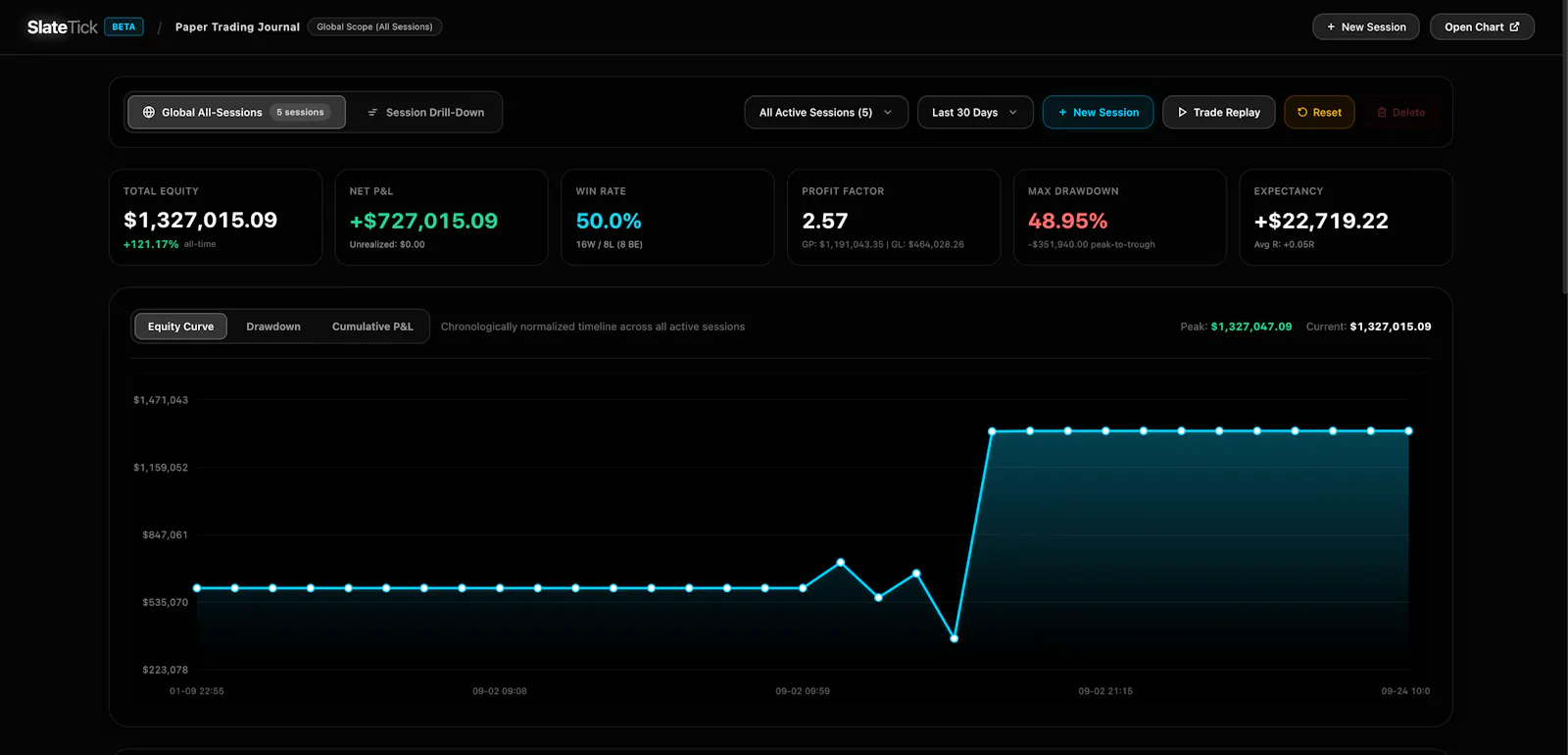Click the plus icon in the blue New Session button

1062,113
